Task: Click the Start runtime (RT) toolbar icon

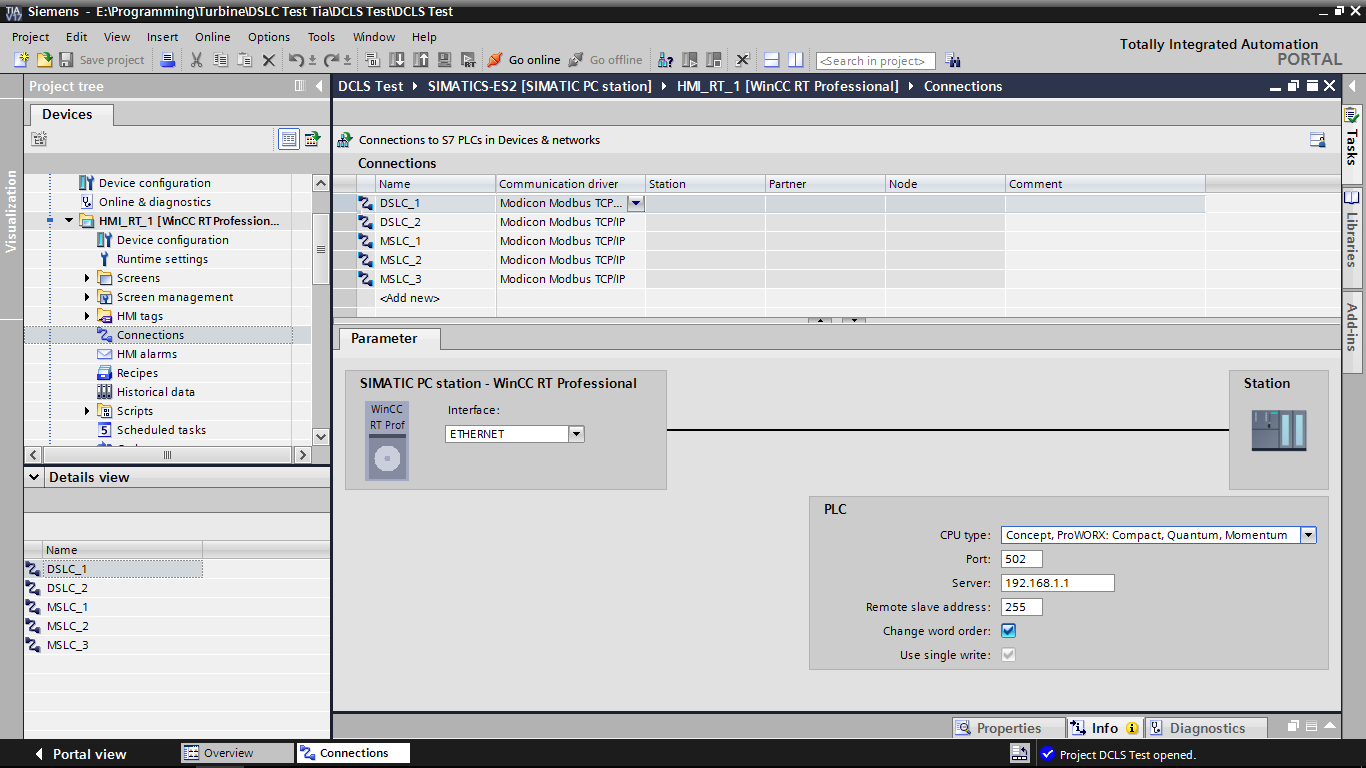Action: pos(466,60)
